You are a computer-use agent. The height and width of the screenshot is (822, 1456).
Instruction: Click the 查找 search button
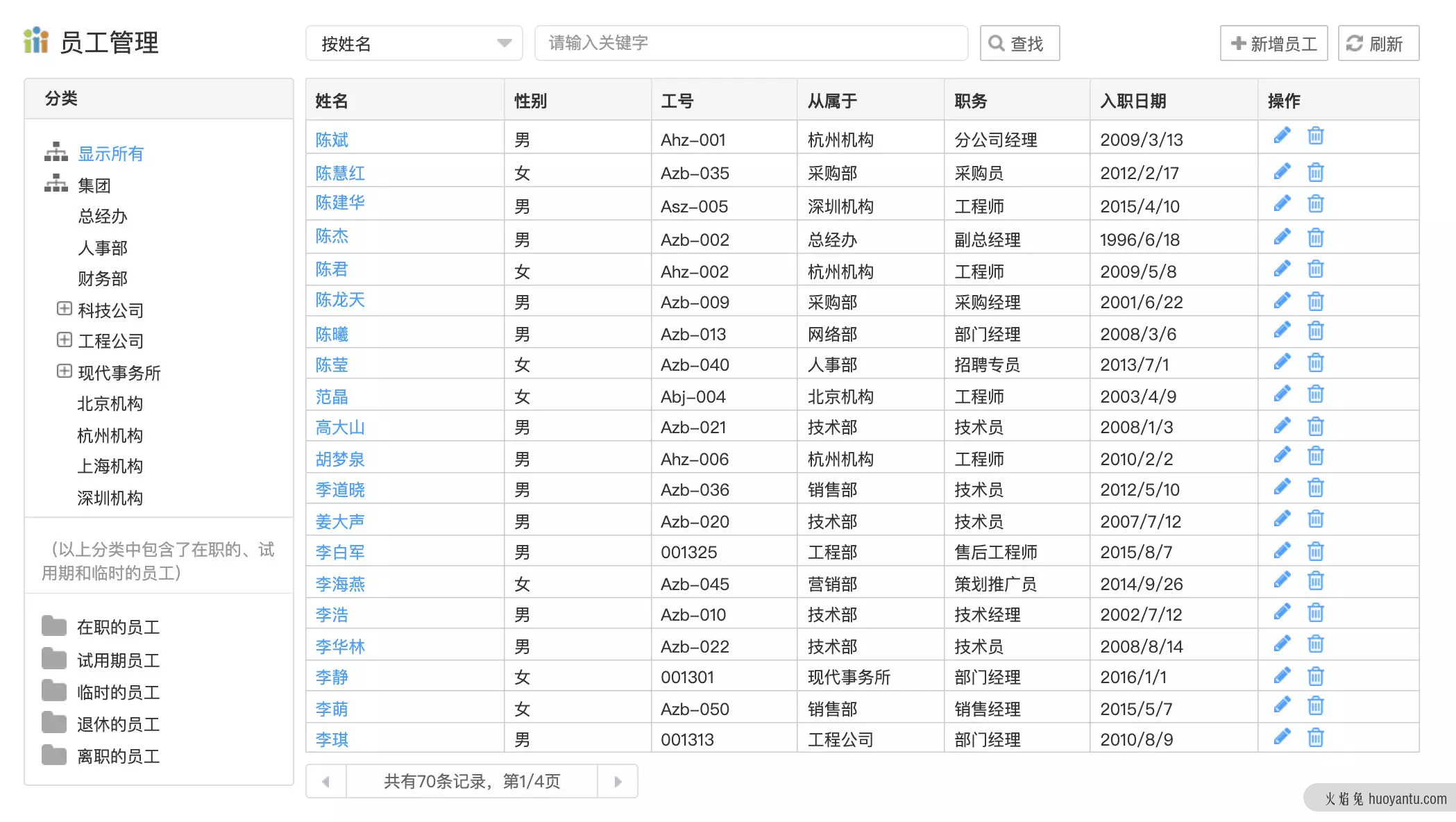1019,43
